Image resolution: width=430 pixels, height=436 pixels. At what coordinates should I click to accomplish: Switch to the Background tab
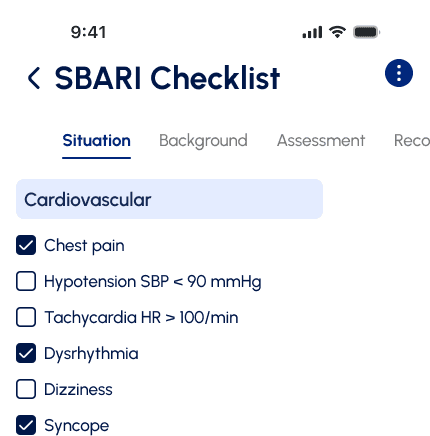tap(203, 141)
